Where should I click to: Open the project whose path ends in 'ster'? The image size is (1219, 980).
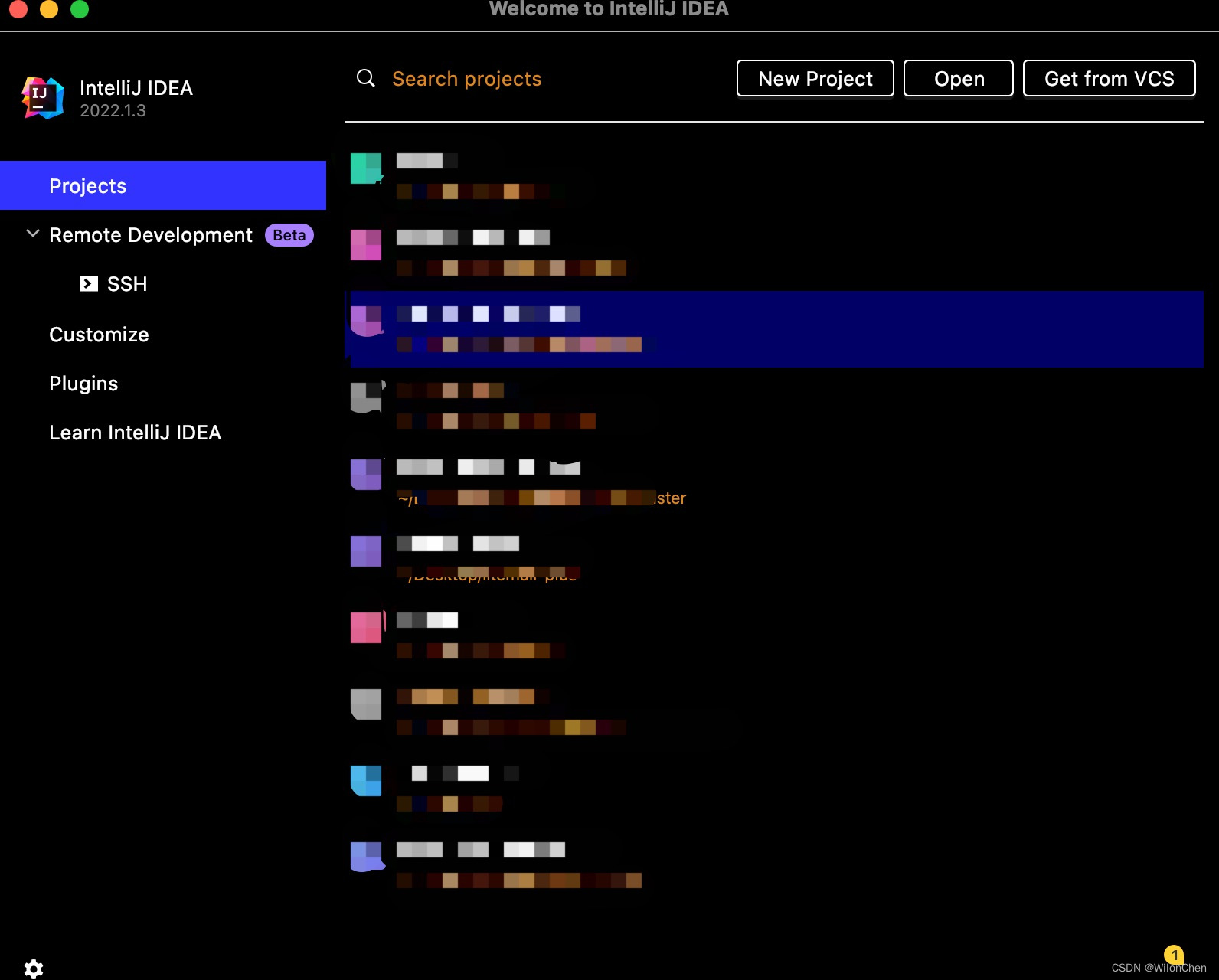click(x=774, y=482)
